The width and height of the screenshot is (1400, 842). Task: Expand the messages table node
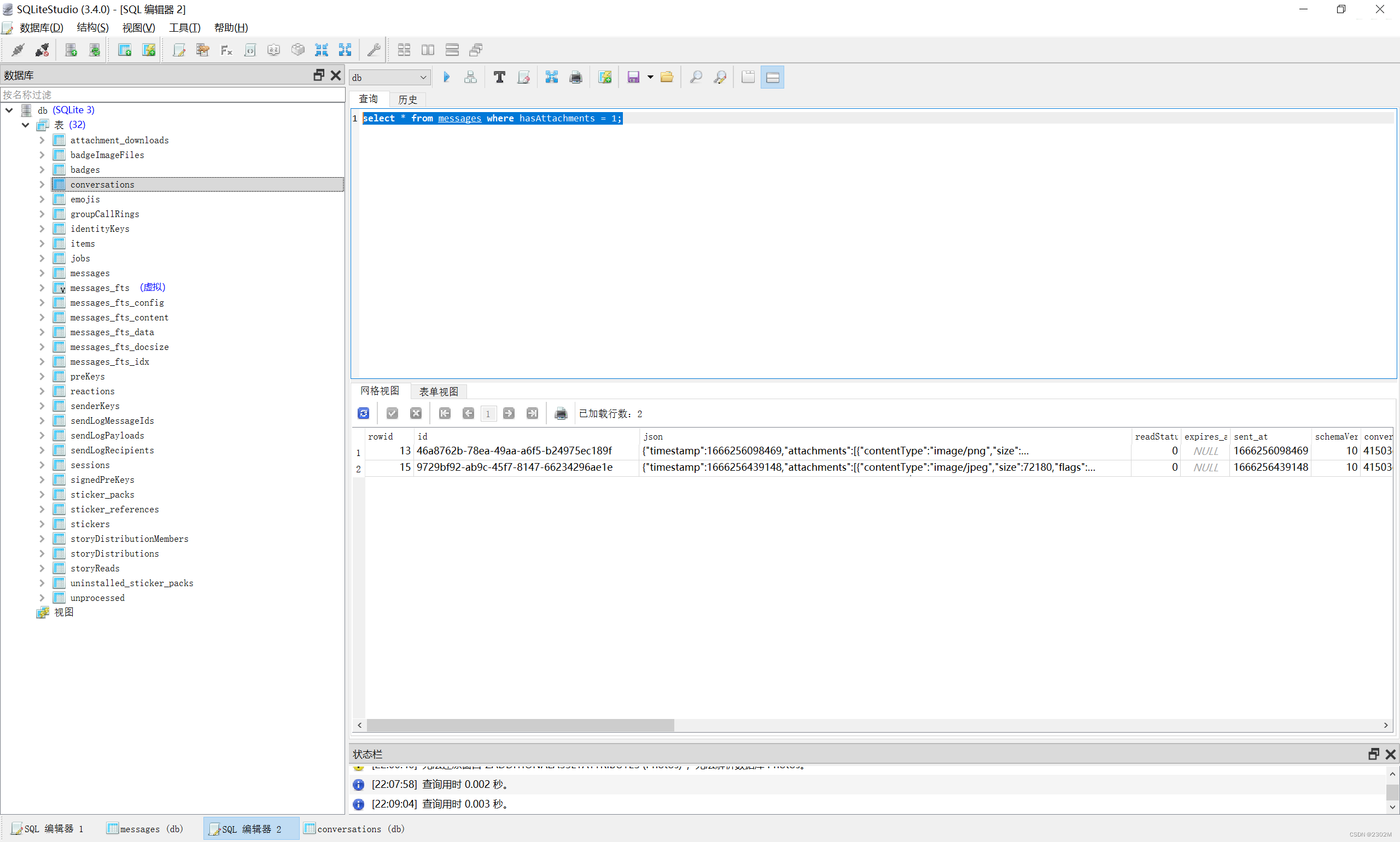tap(42, 273)
